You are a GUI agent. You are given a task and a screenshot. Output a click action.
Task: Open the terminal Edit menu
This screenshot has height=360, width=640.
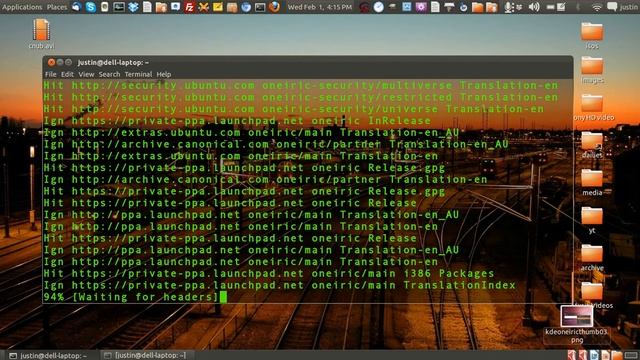pyautogui.click(x=67, y=74)
